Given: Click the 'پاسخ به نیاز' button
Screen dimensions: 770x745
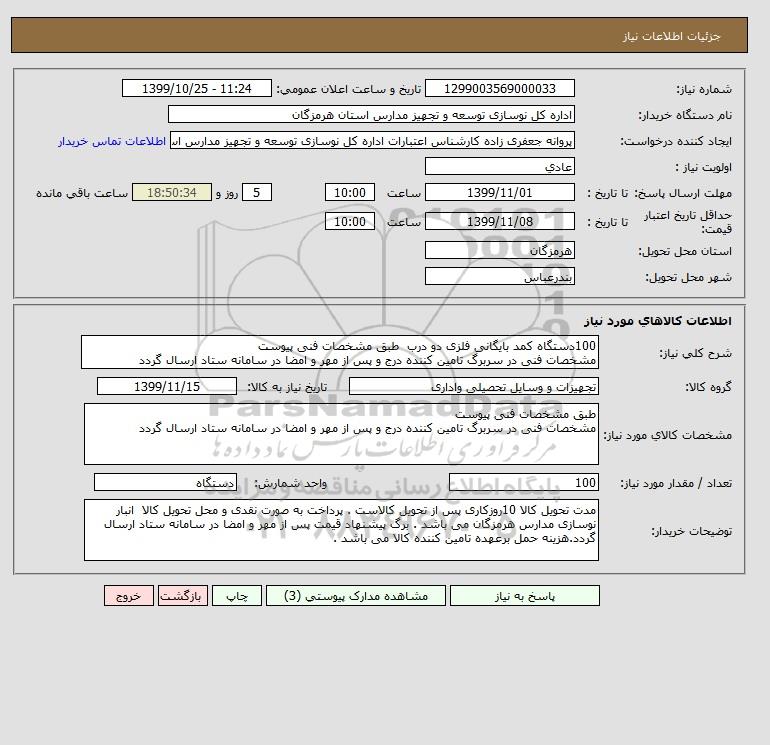Looking at the screenshot, I should 524,596.
